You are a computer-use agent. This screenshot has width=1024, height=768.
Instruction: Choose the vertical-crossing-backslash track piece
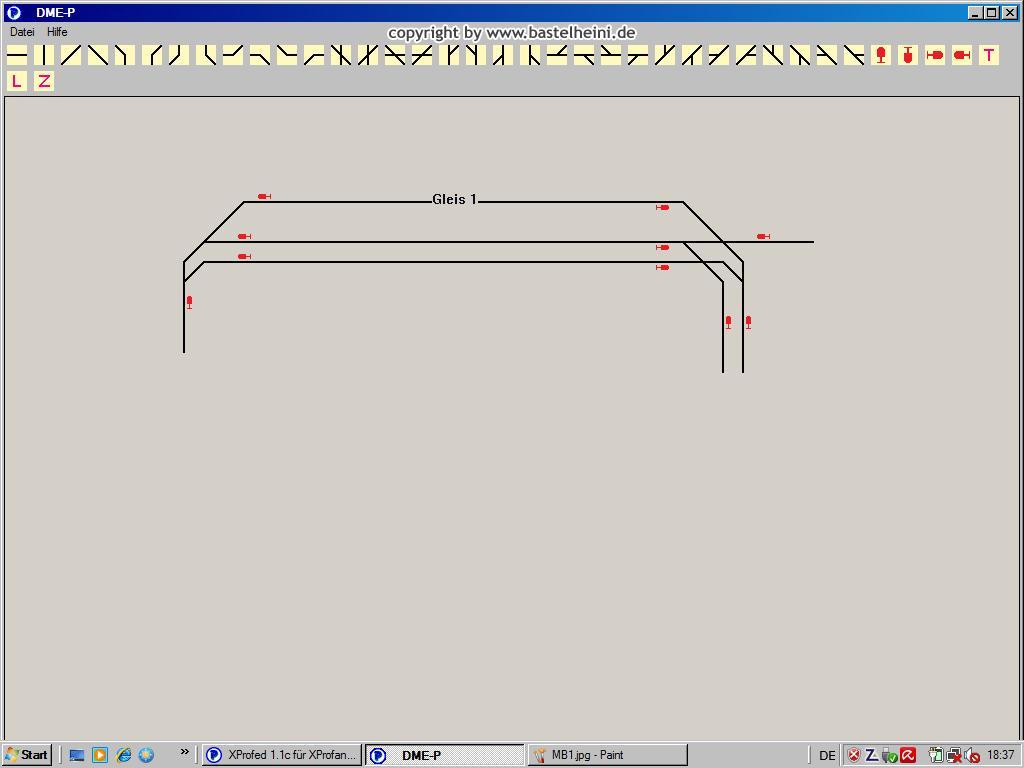[341, 55]
